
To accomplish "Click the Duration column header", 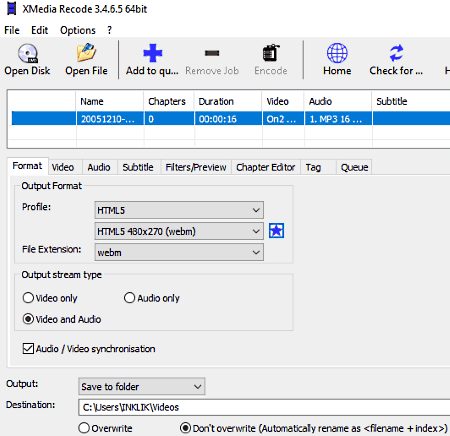I will (x=228, y=101).
